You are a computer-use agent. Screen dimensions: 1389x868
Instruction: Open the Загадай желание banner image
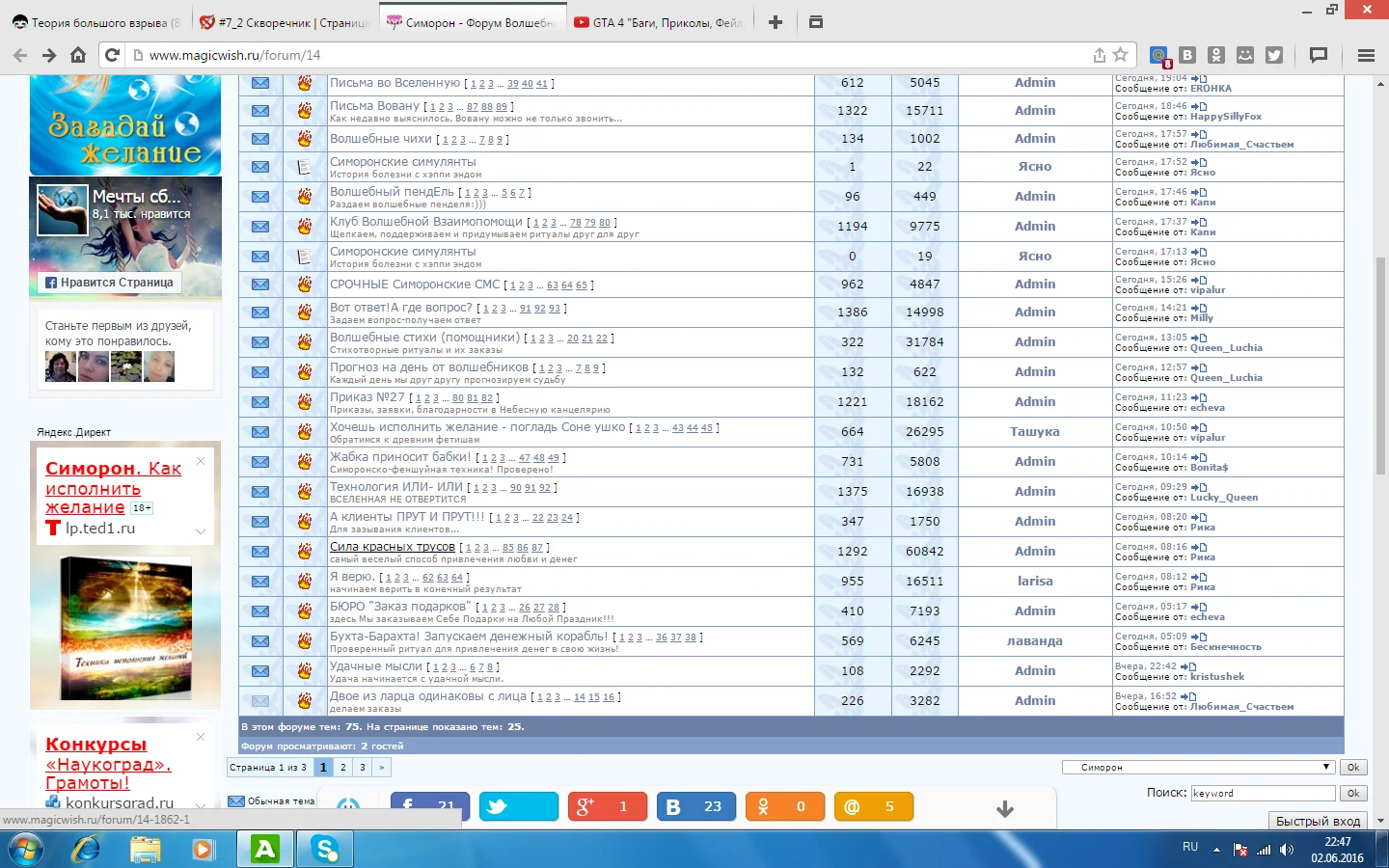click(x=125, y=125)
